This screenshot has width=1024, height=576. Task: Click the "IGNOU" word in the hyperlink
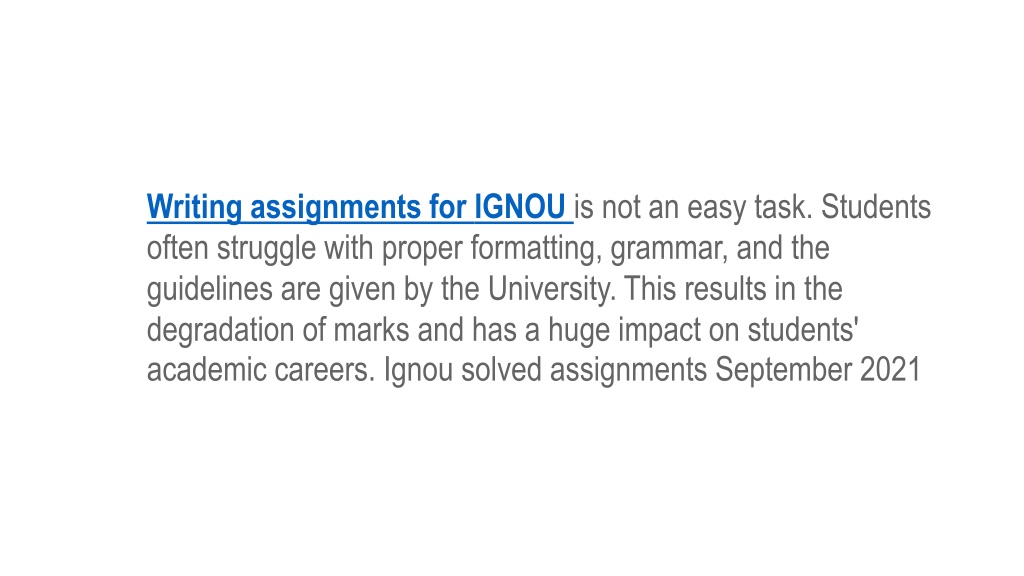520,207
